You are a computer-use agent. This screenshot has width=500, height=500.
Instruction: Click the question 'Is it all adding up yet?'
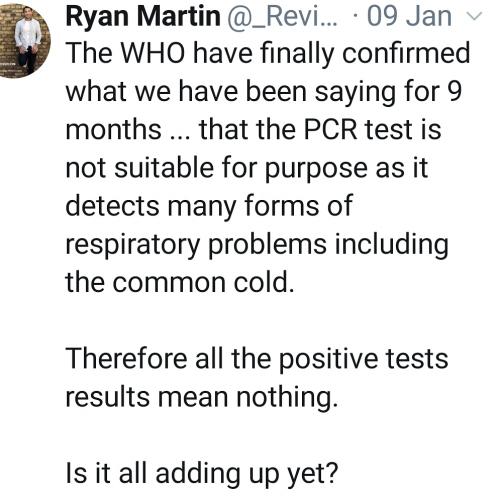coord(202,474)
